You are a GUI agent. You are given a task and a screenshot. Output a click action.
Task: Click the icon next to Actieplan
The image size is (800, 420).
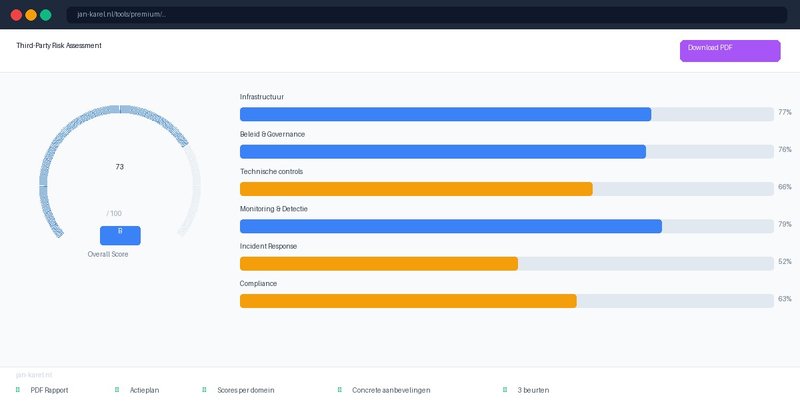click(117, 390)
